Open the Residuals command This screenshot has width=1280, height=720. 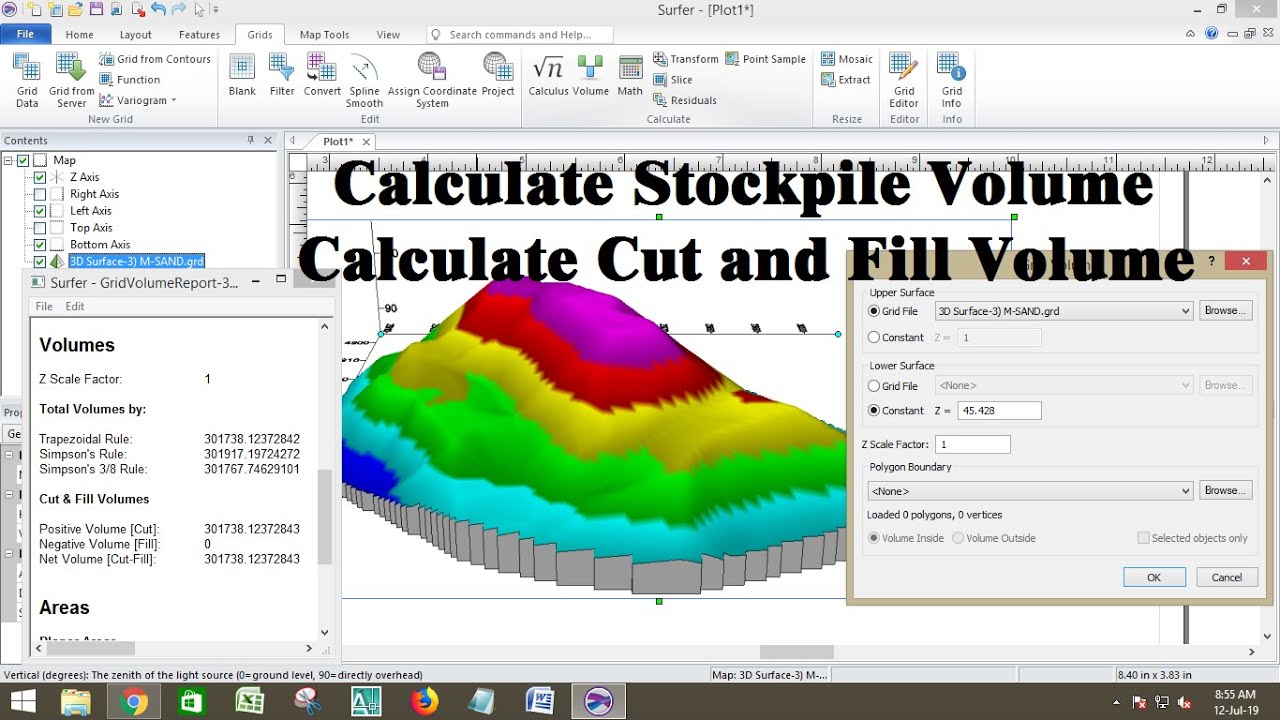pos(685,100)
